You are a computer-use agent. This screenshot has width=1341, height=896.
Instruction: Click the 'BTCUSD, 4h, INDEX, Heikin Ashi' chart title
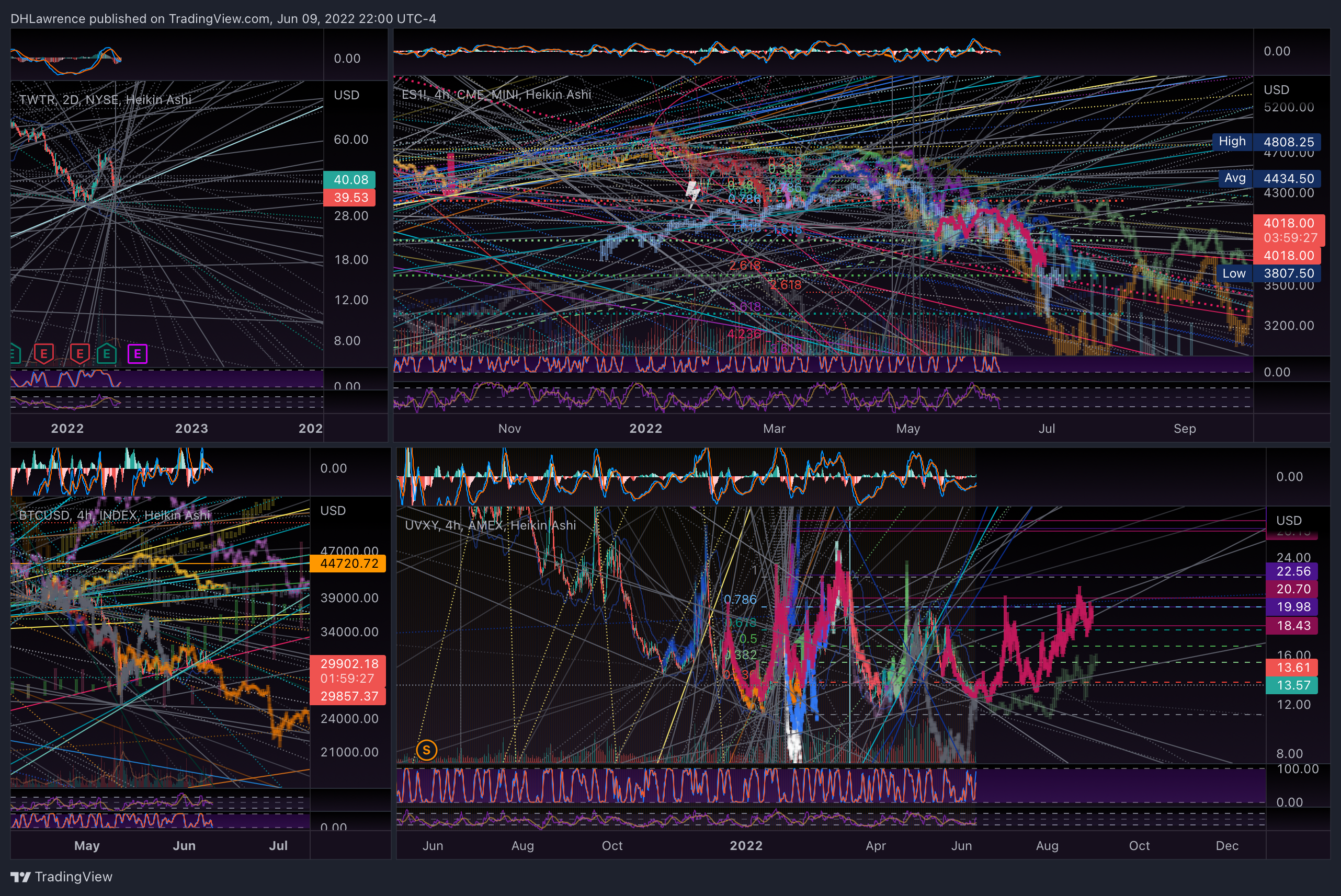(x=115, y=515)
